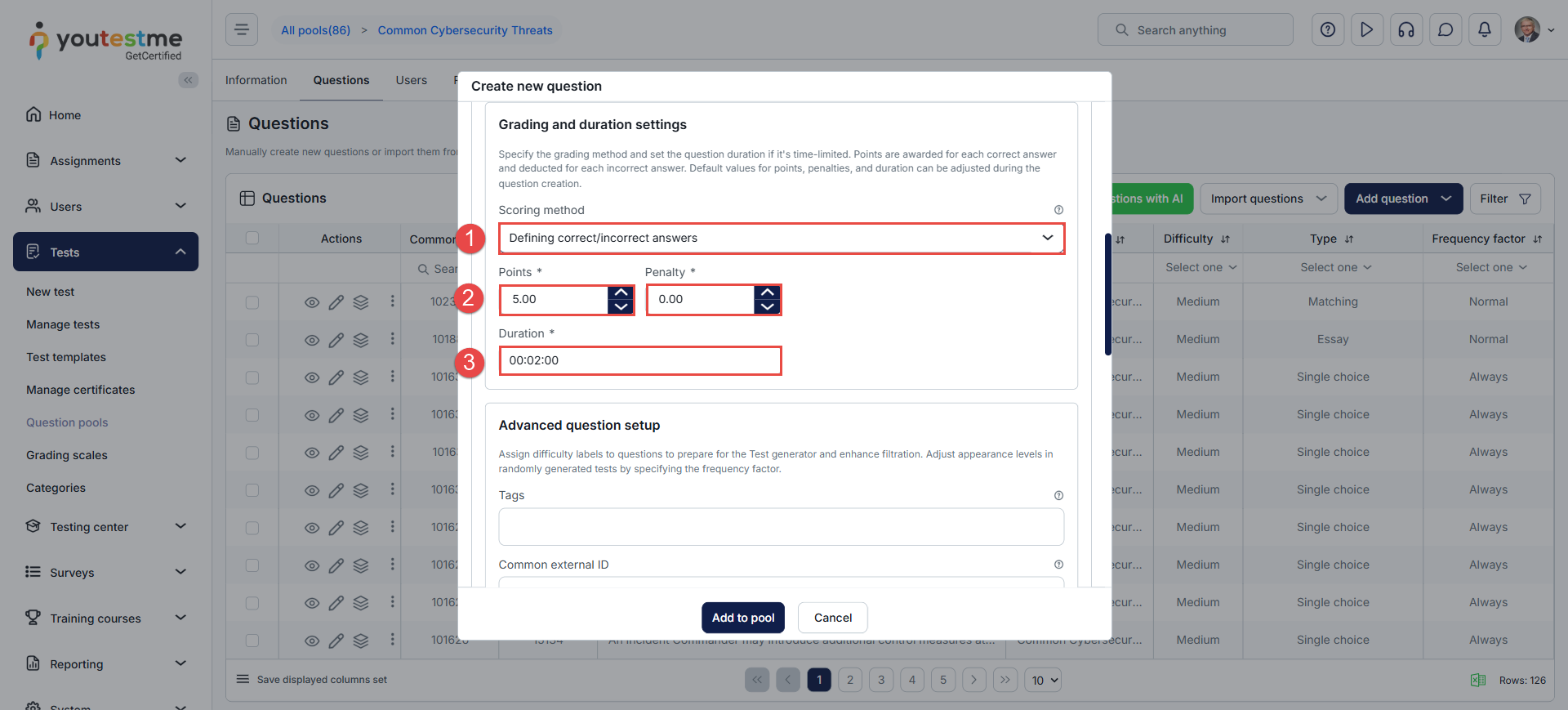Click into the Tags input field

pos(782,527)
